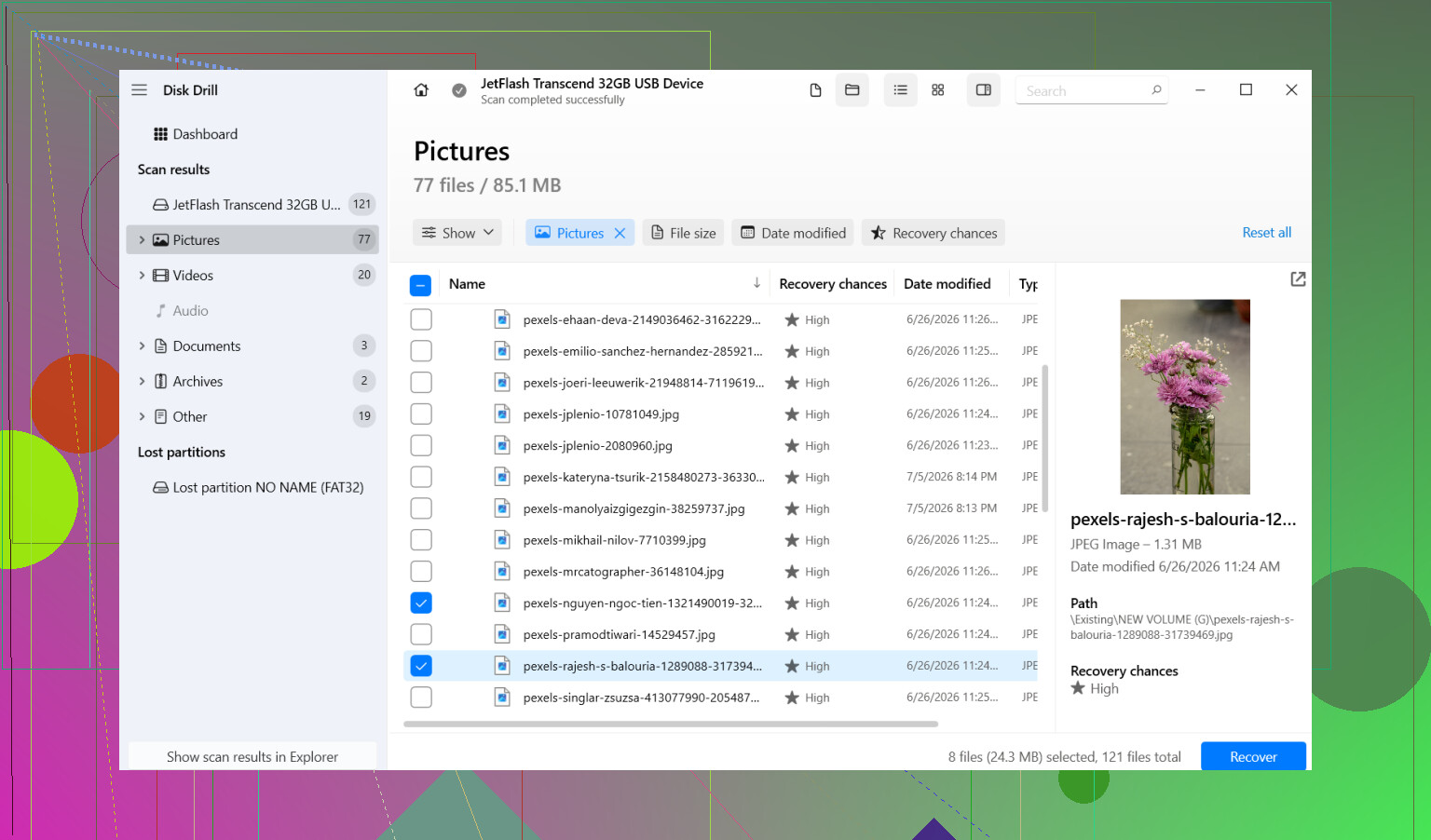1431x840 pixels.
Task: Check the box for pexels-joeri-leeuwerik file
Action: click(421, 383)
